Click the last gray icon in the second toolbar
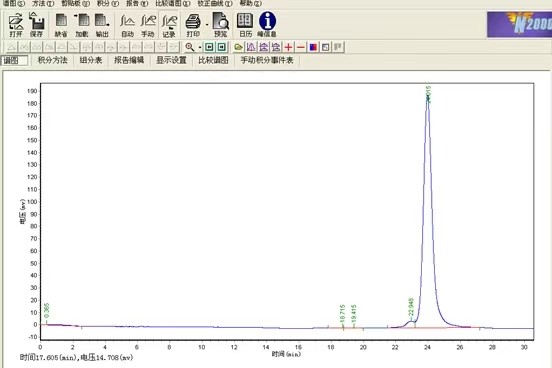Screen dimensions: 552x368 tap(338, 47)
